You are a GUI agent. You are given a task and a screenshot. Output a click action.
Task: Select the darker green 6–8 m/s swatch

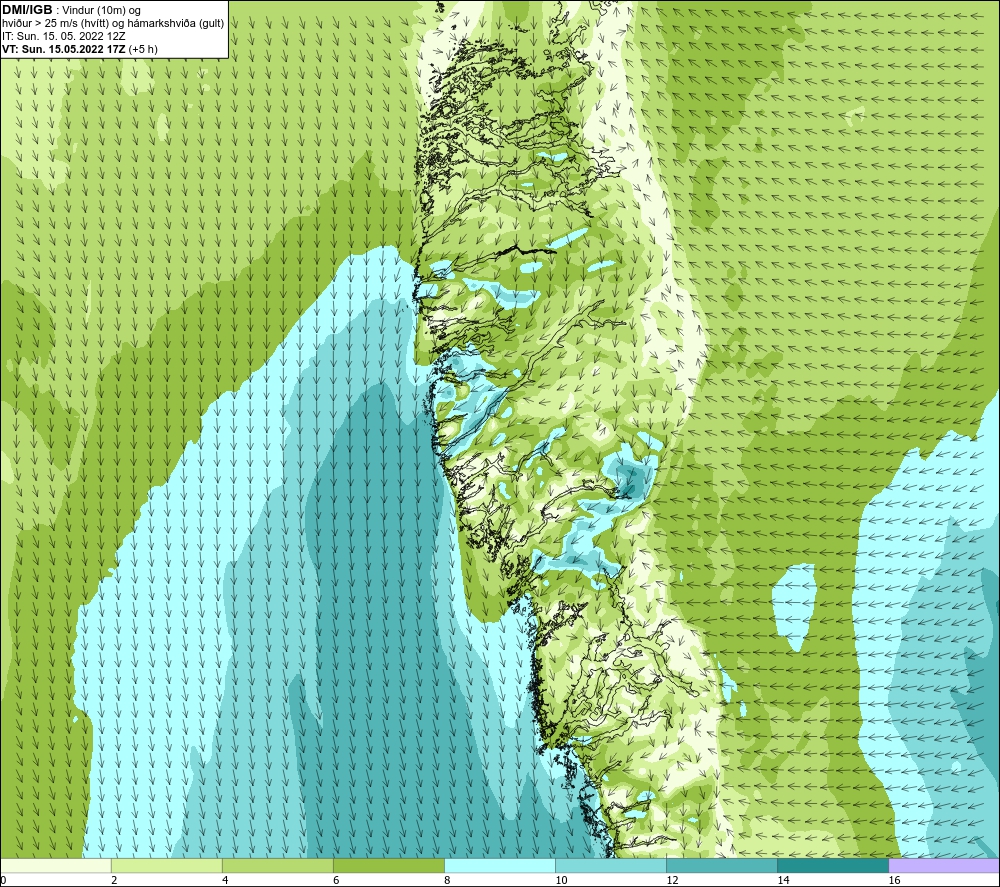click(x=388, y=865)
